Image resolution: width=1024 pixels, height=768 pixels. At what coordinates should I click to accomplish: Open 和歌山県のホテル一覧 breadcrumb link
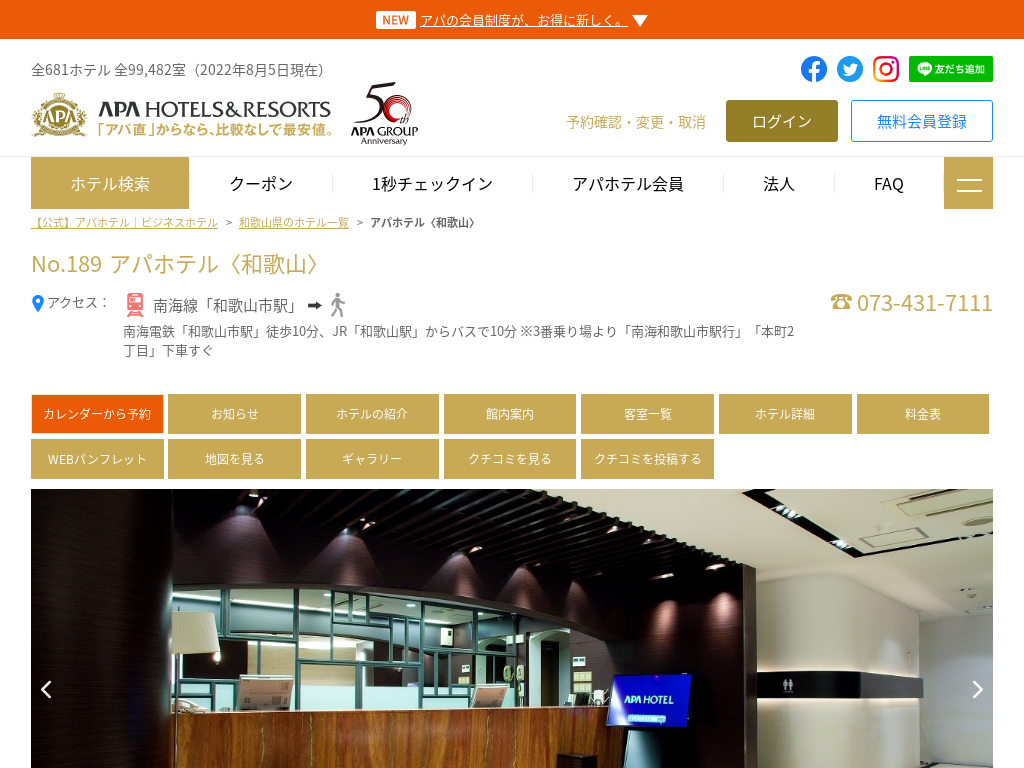pyautogui.click(x=294, y=223)
